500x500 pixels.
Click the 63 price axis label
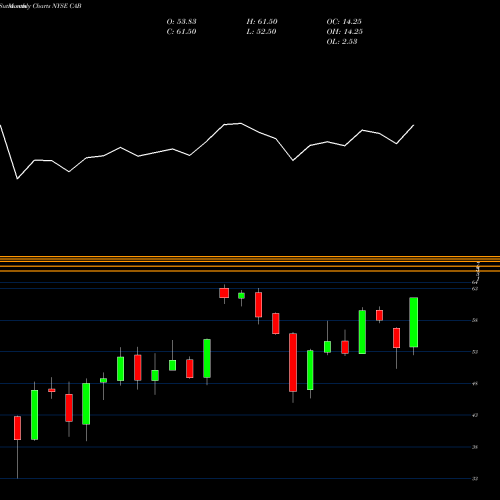pos(475,289)
